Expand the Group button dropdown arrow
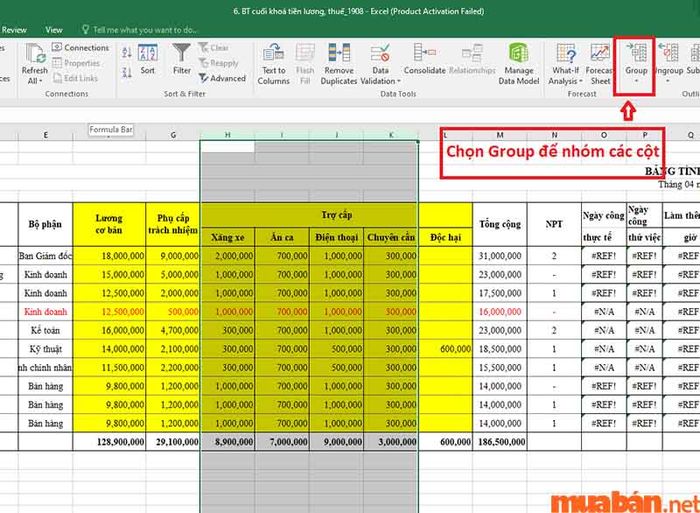The height and width of the screenshot is (513, 700). coord(636,81)
